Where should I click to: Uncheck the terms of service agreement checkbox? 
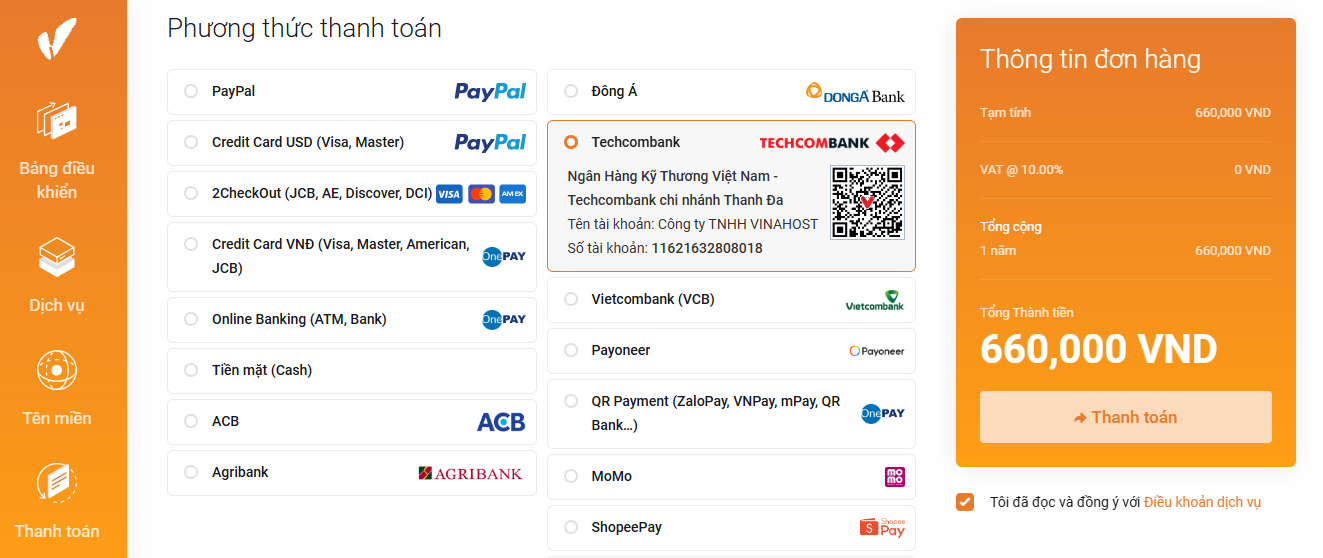pyautogui.click(x=965, y=502)
